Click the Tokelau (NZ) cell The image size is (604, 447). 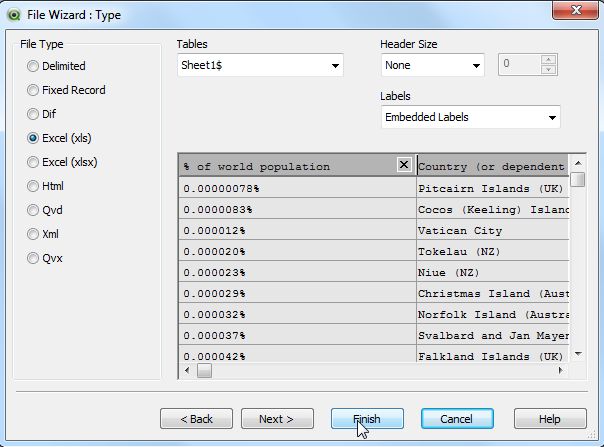click(x=493, y=251)
